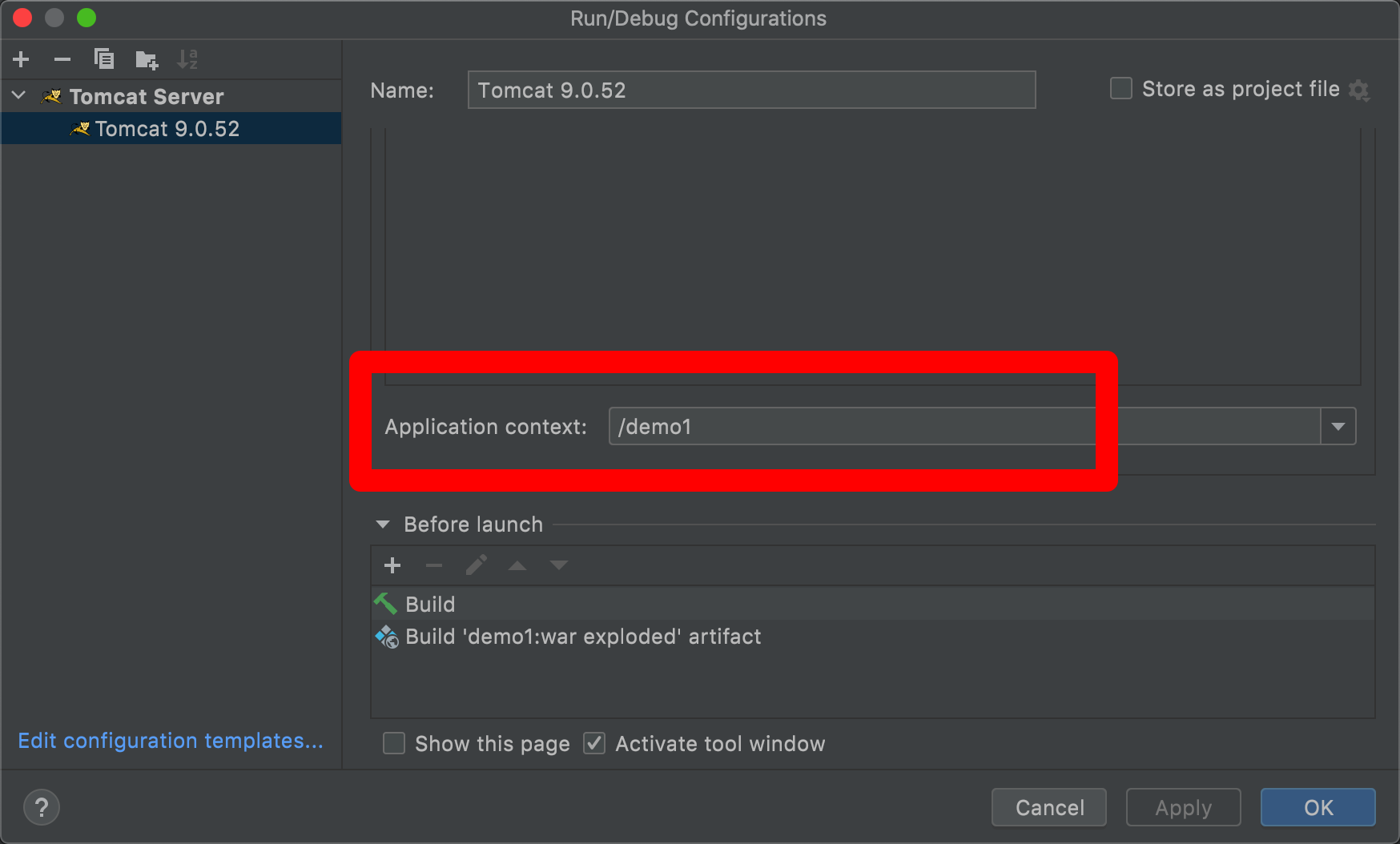
Task: Select Build 'demo1:war exploded' artifact task
Action: click(873, 637)
